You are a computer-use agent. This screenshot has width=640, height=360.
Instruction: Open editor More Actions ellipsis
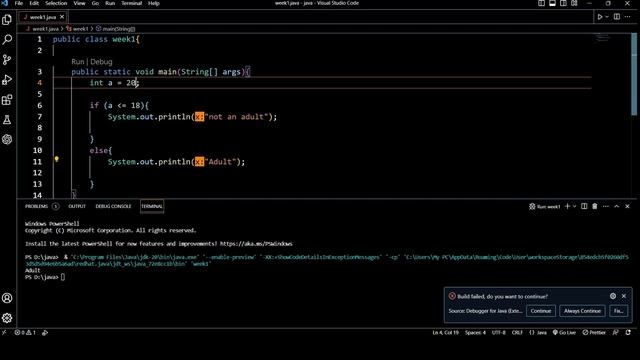pos(628,17)
